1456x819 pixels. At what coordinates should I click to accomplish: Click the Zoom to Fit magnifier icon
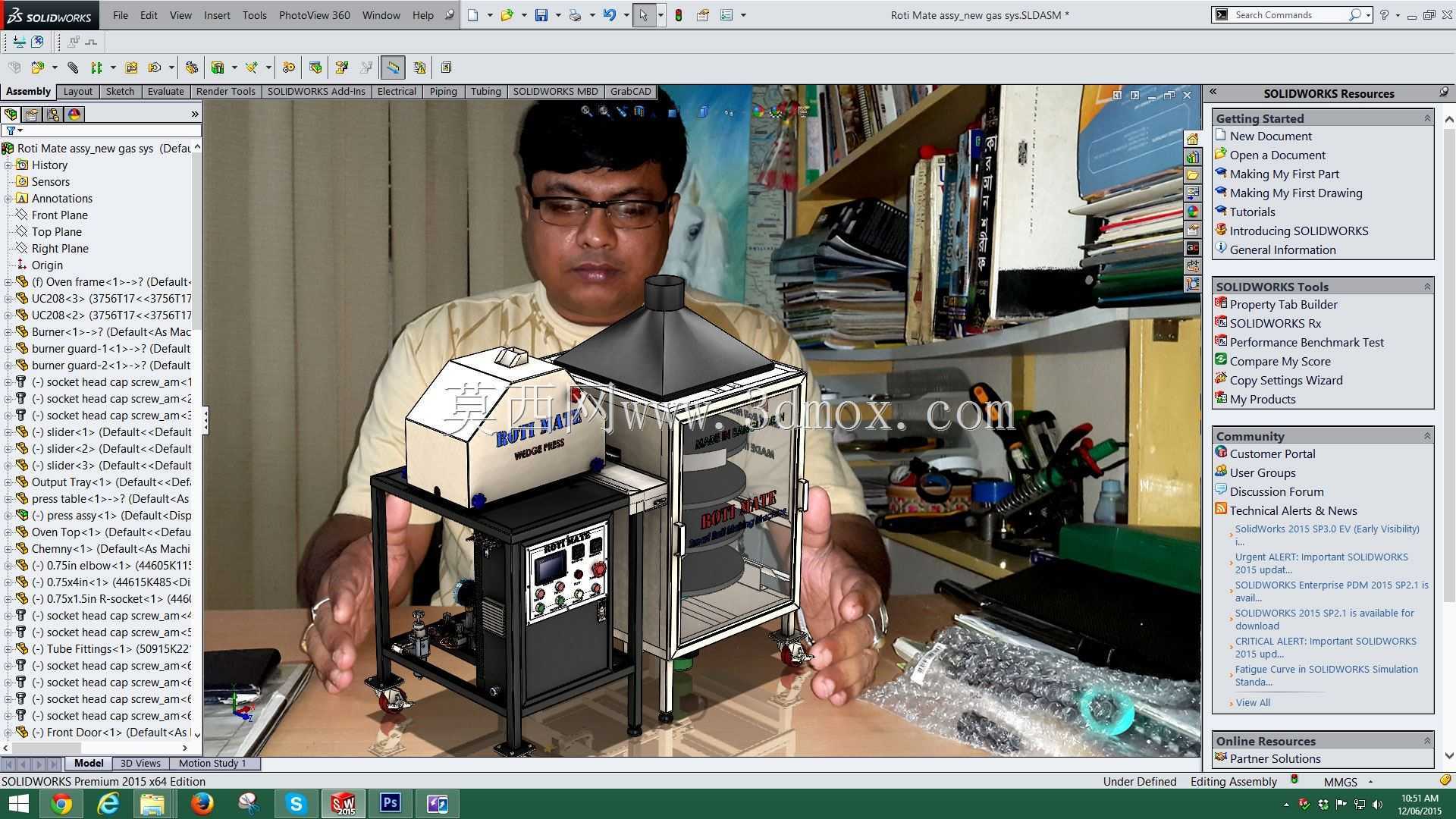pyautogui.click(x=586, y=111)
